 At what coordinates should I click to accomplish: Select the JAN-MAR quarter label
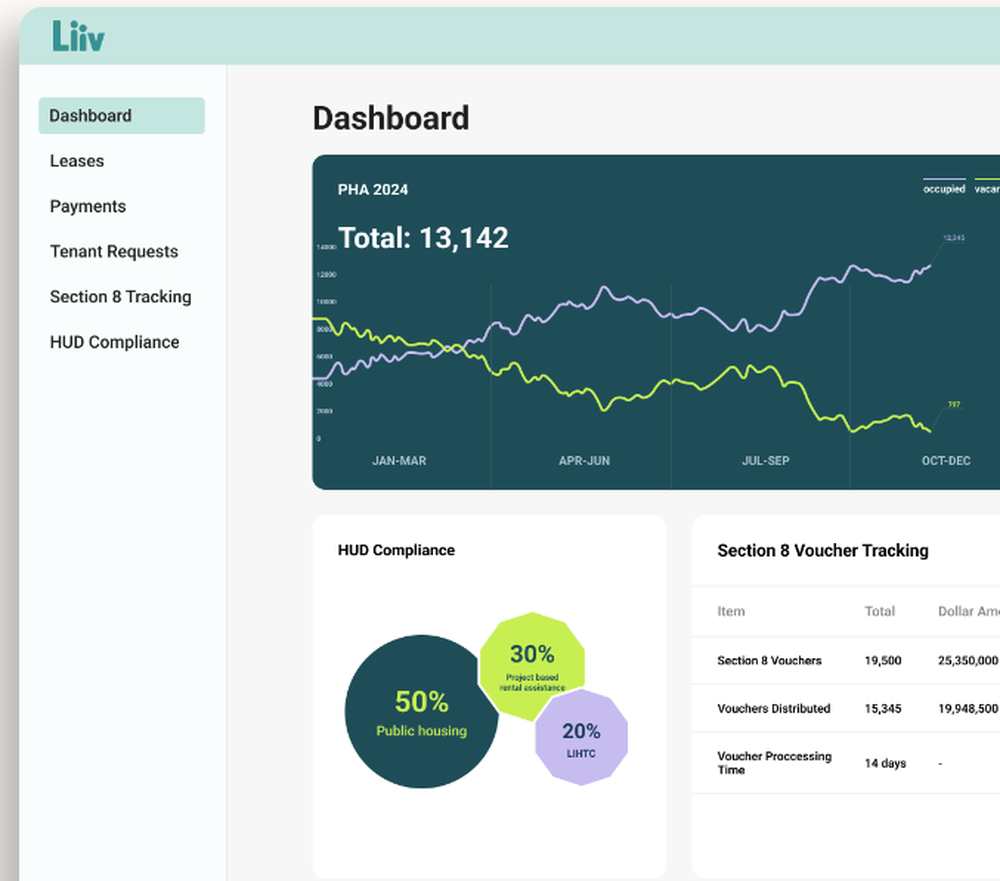[x=399, y=461]
